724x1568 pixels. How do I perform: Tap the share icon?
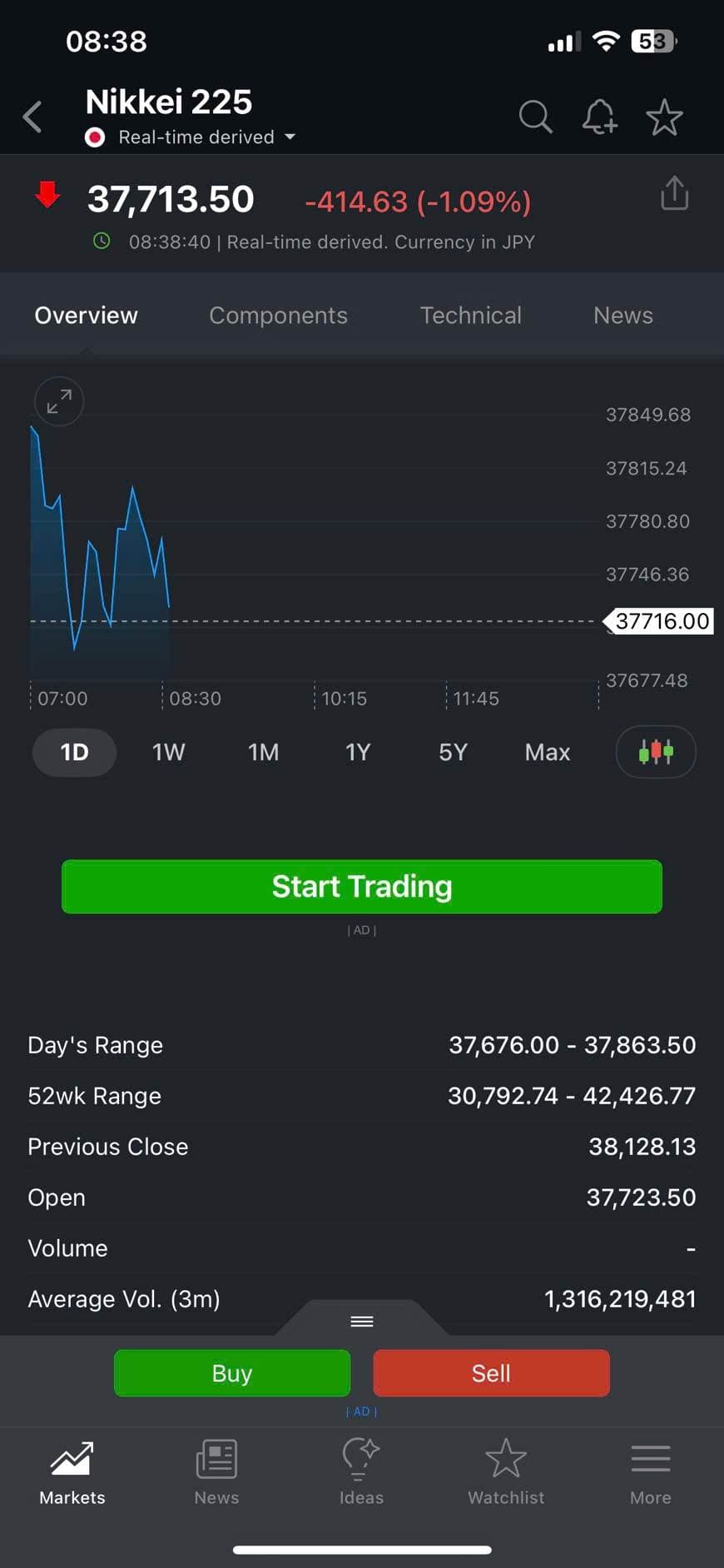[x=674, y=193]
